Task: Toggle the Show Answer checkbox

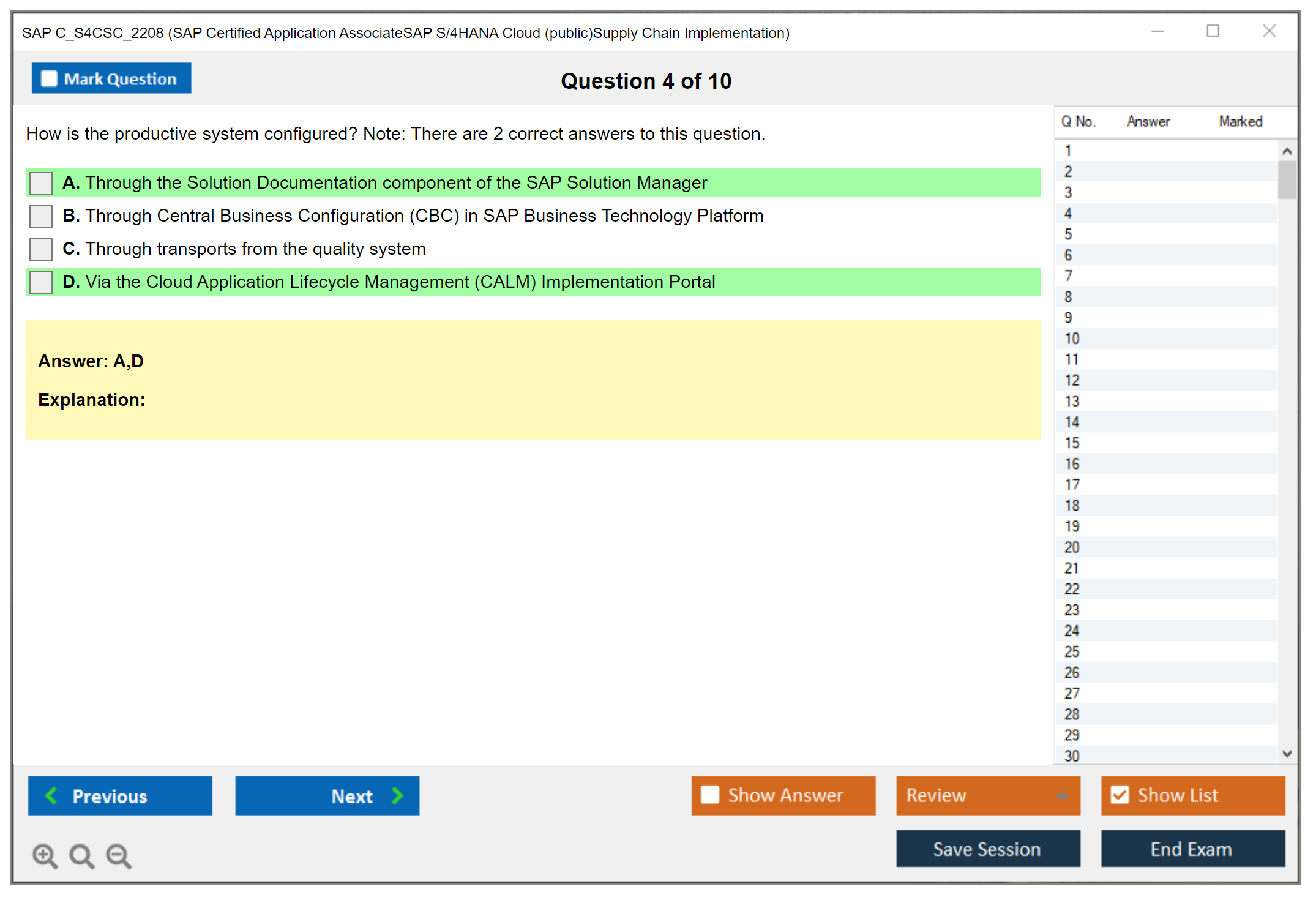Action: coord(710,795)
